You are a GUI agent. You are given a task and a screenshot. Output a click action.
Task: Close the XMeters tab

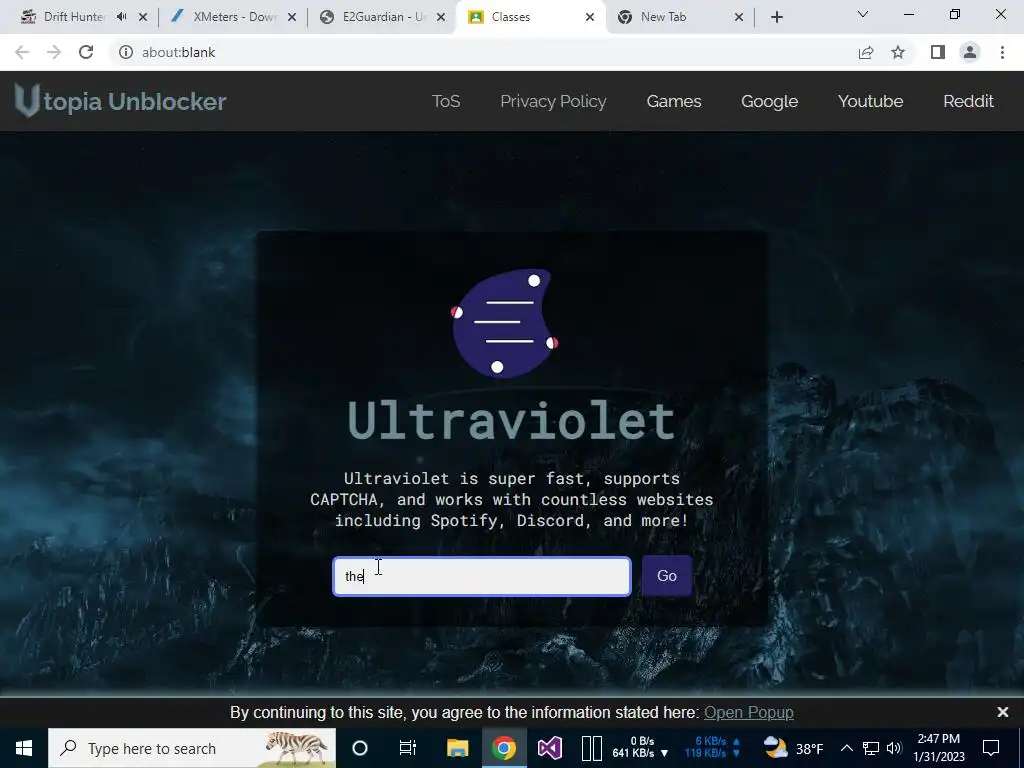click(x=292, y=17)
